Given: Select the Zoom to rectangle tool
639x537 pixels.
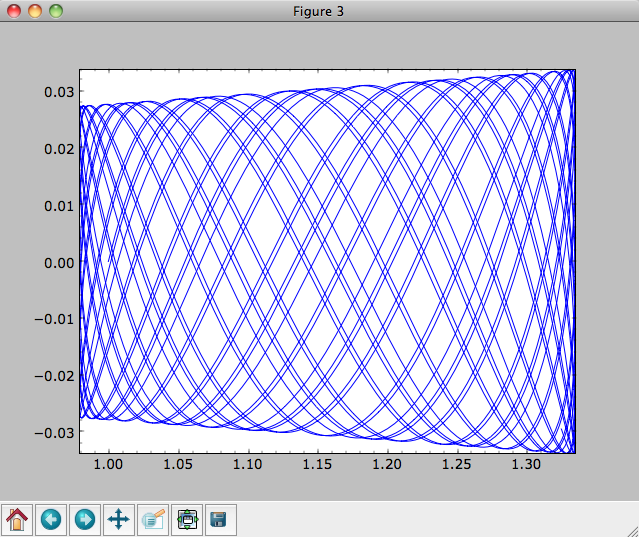Looking at the screenshot, I should [153, 520].
